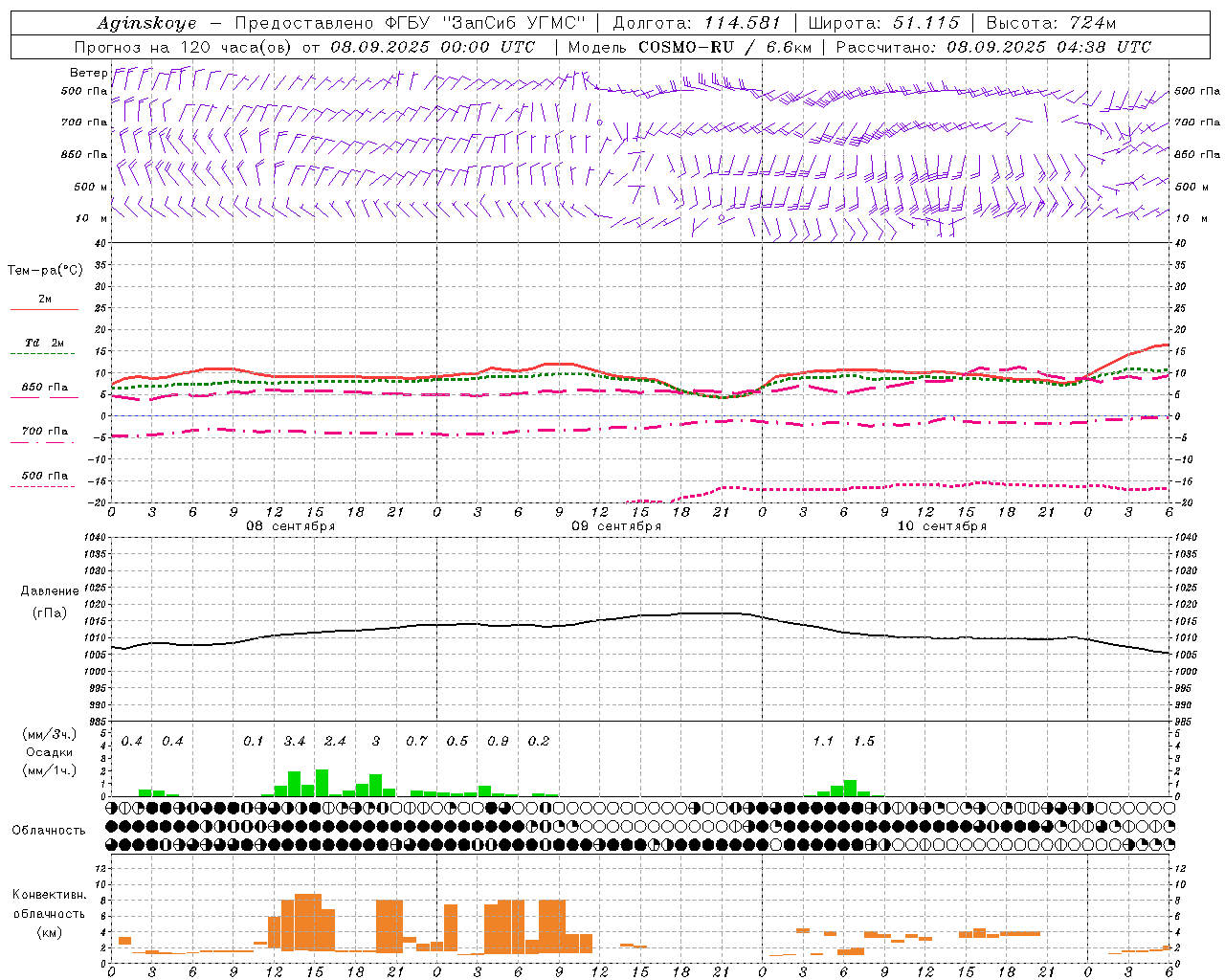
Task: Click the 'Широта: 51.115' latitude value
Action: [x=883, y=23]
